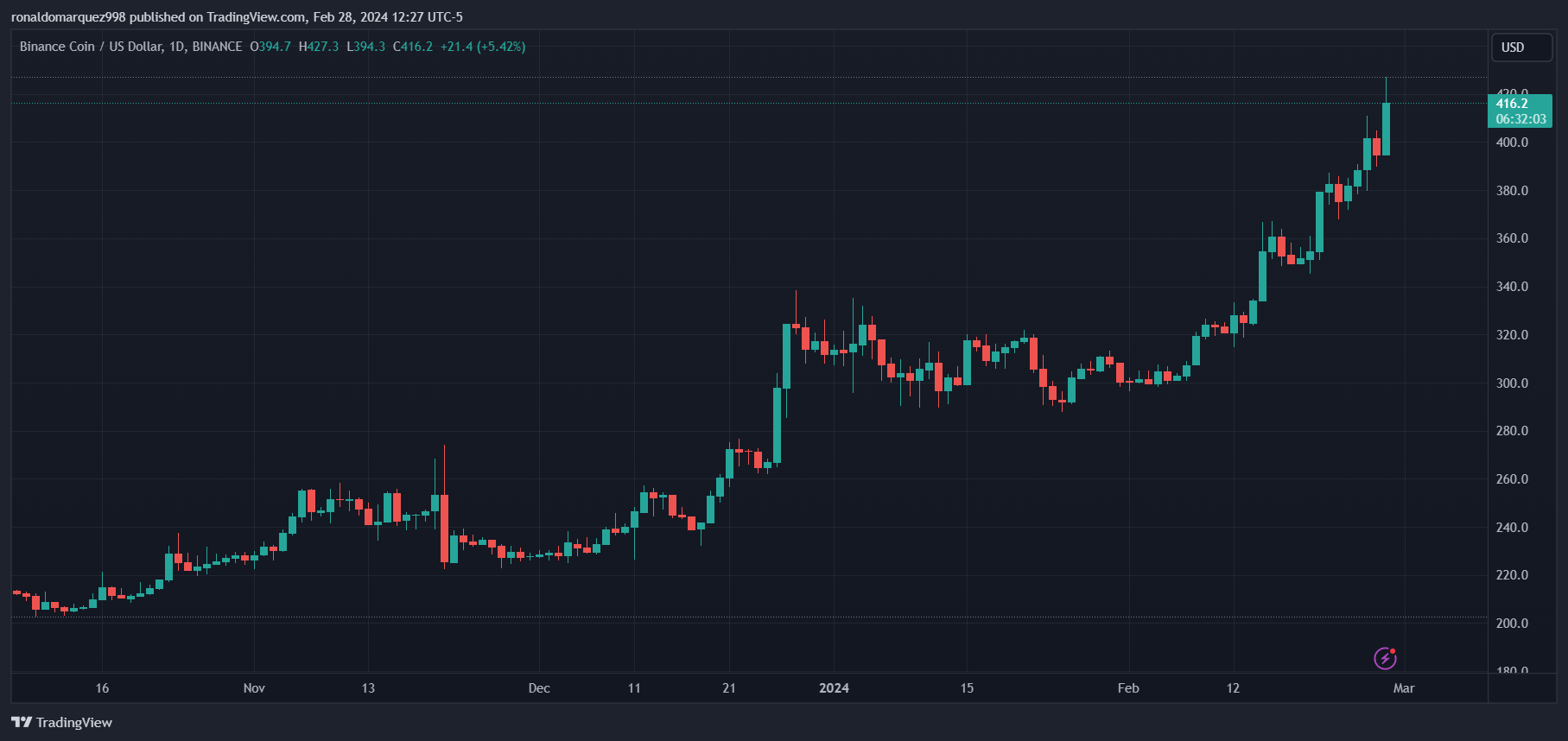
Task: Click the purple lightning bolt icon
Action: point(1385,658)
